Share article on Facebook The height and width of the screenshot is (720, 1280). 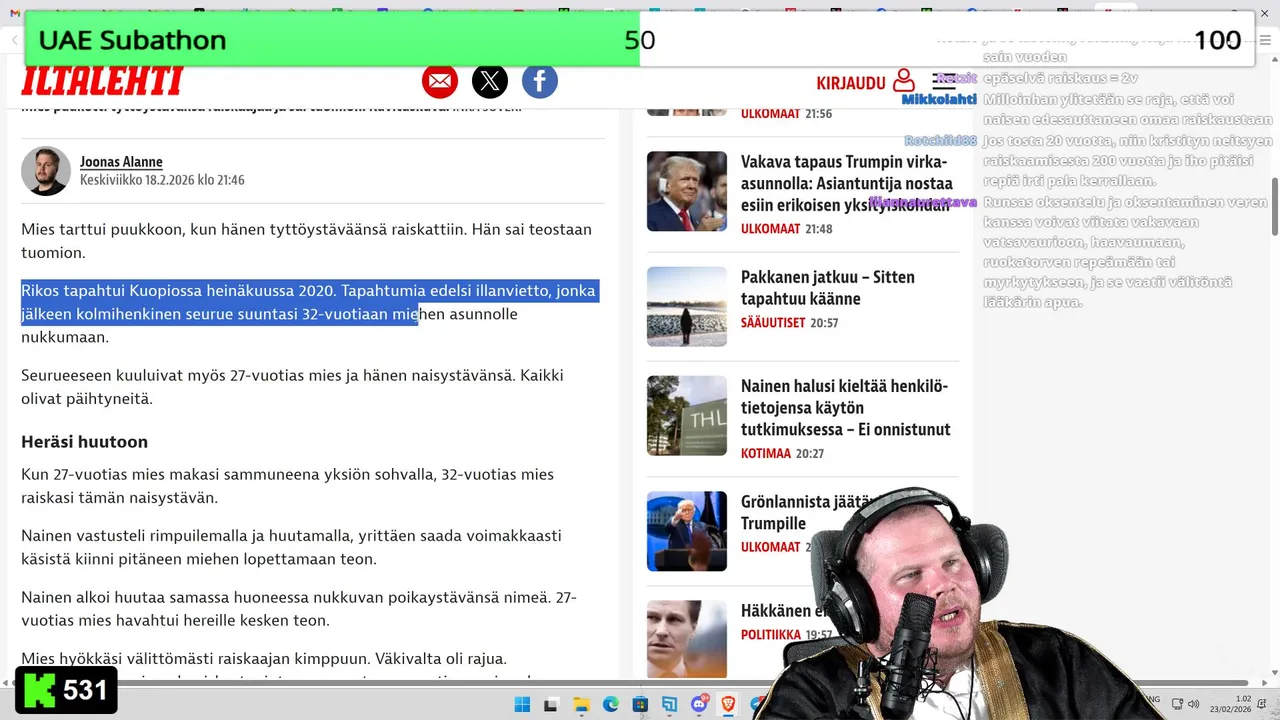click(540, 81)
